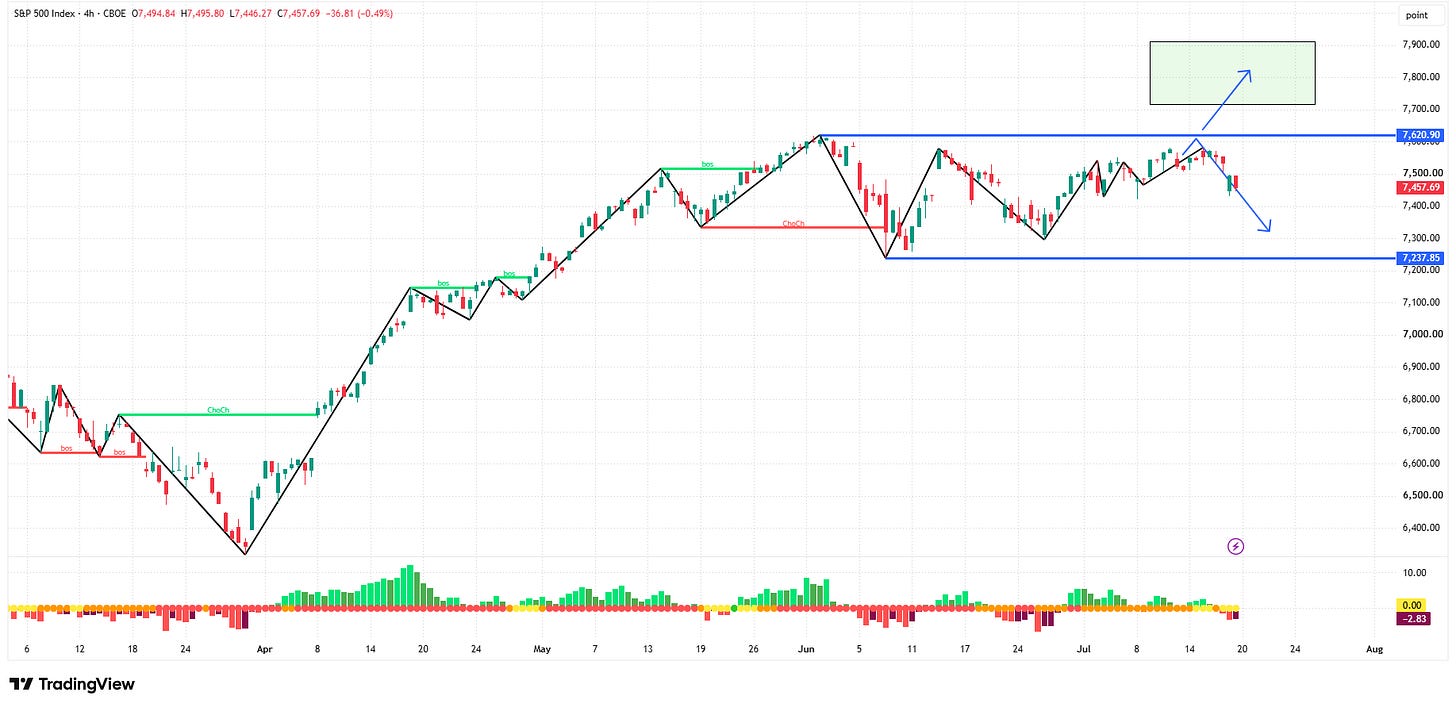Viewport: 1456px width, 708px height.
Task: Click the 7,000.00 price axis label
Action: [x=1420, y=334]
